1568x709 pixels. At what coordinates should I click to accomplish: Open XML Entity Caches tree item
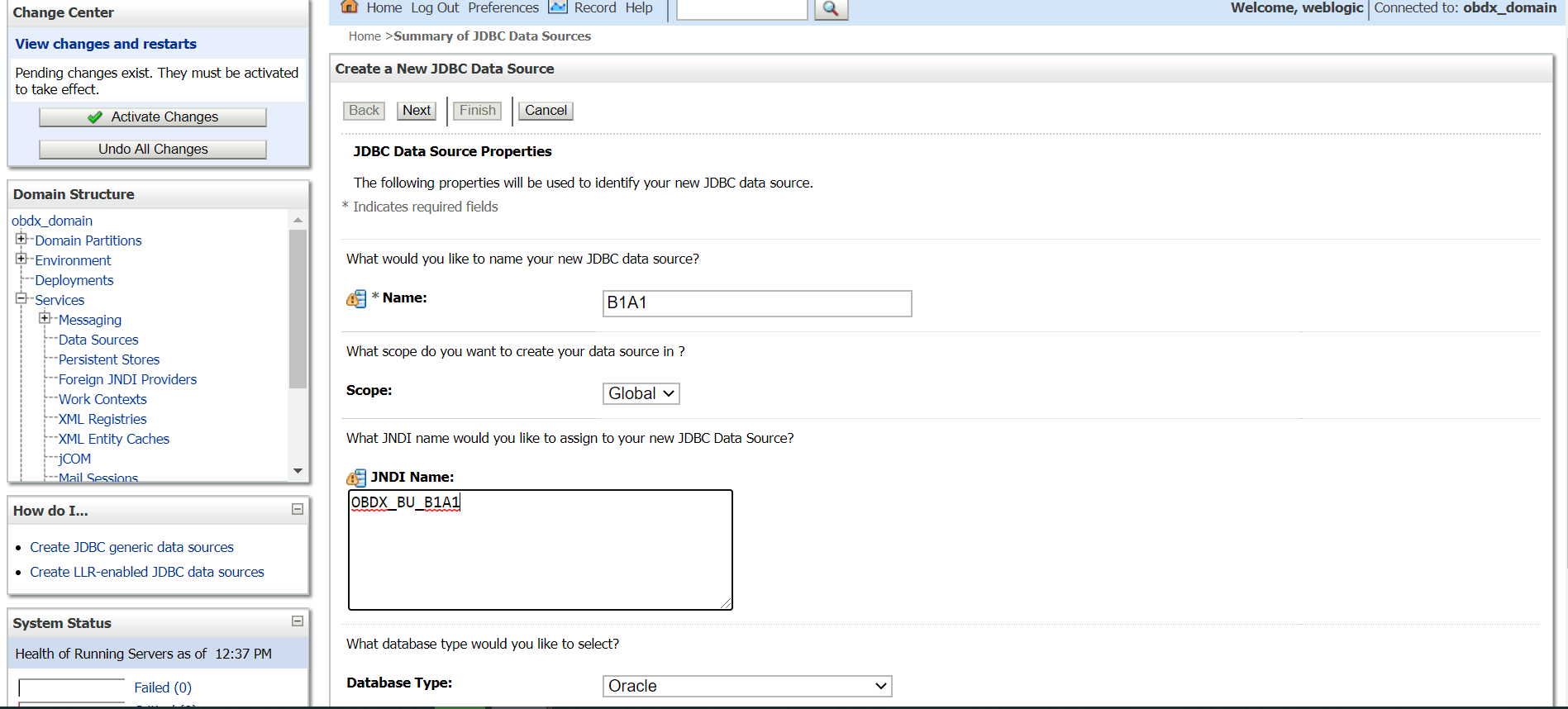point(114,439)
